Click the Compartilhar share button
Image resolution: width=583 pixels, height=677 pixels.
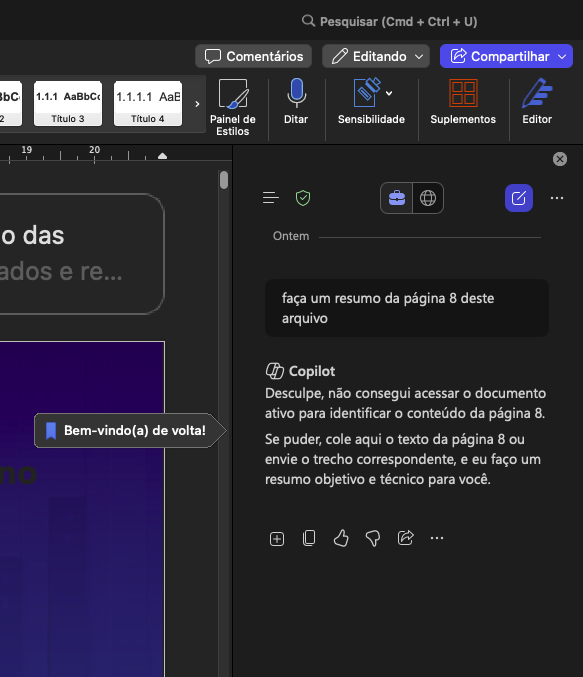point(506,56)
